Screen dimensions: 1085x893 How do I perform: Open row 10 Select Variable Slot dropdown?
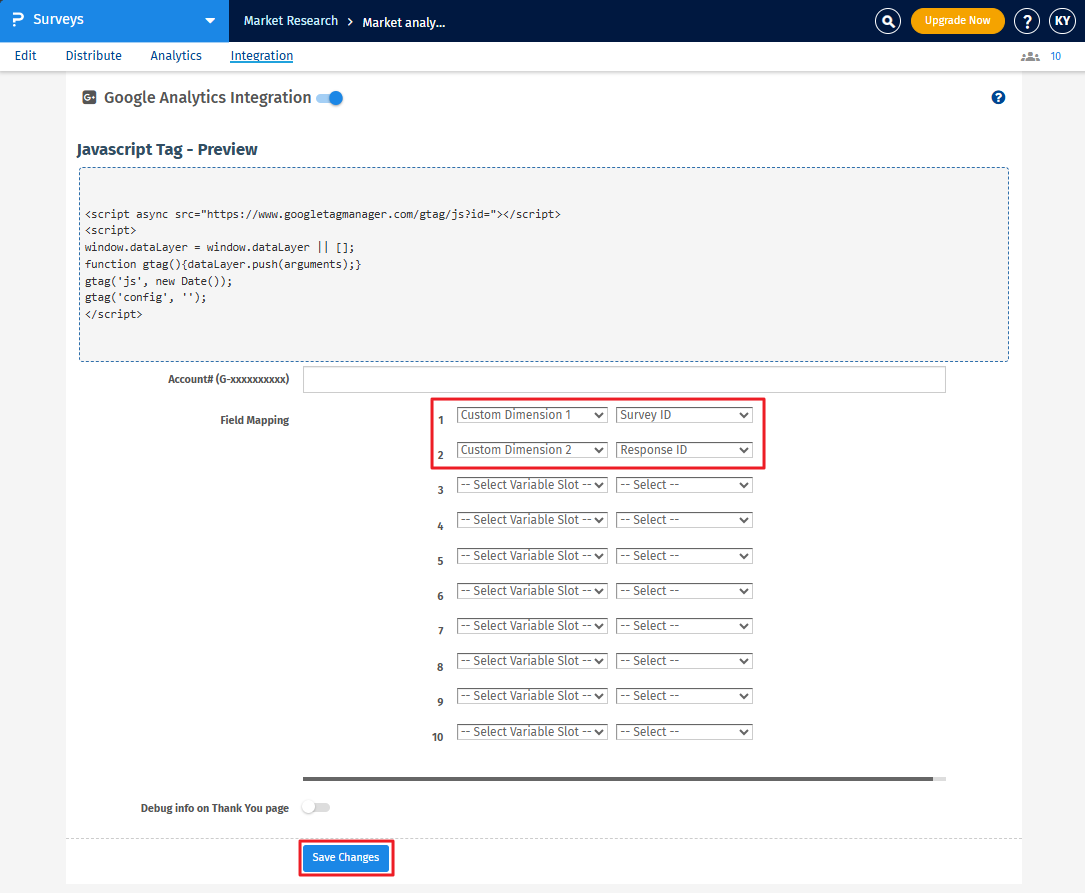coord(532,732)
